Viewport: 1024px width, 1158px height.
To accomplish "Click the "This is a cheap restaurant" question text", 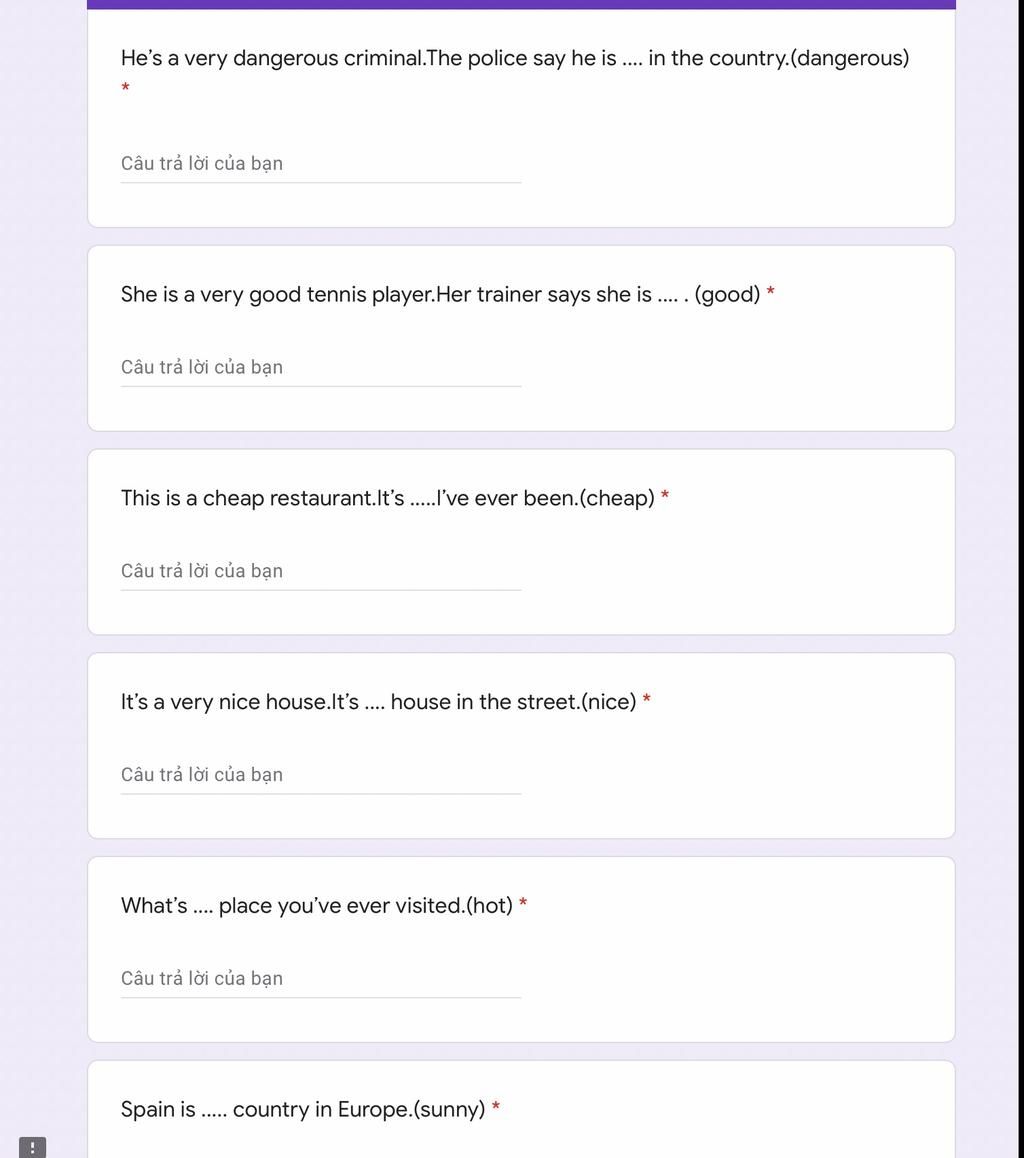I will pos(388,499).
